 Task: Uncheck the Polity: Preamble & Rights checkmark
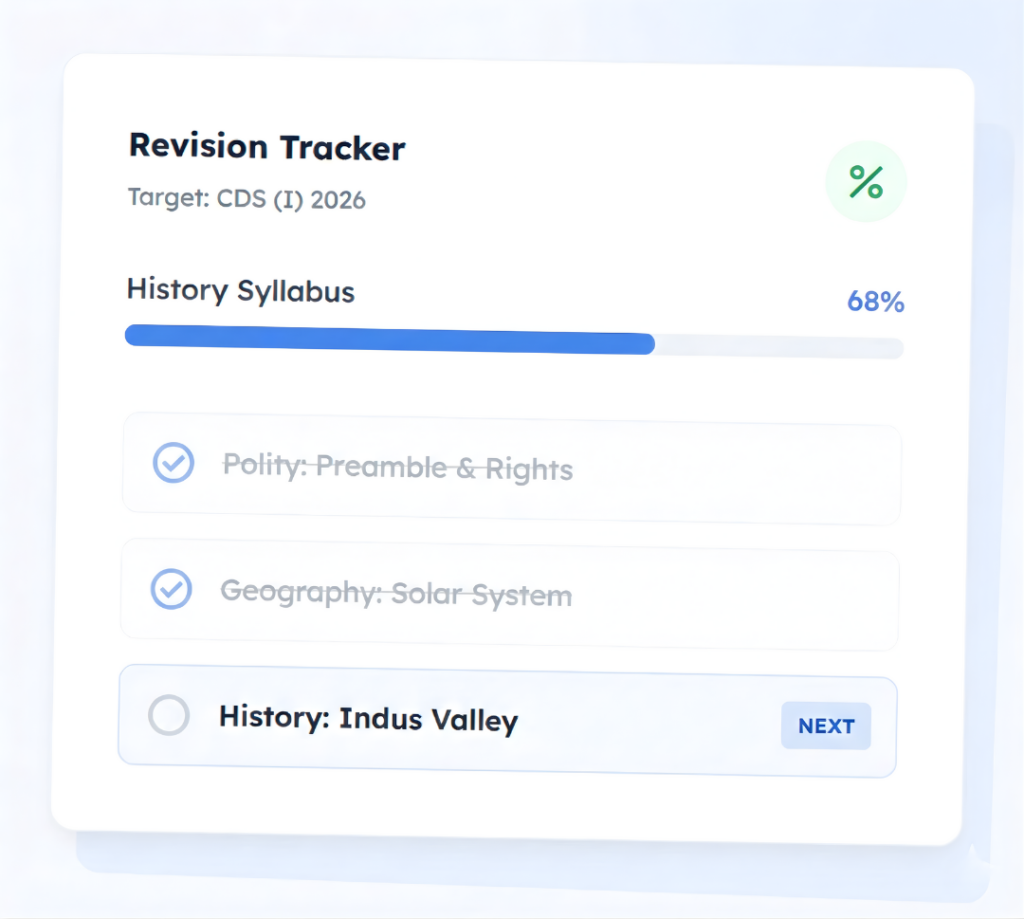click(x=173, y=463)
